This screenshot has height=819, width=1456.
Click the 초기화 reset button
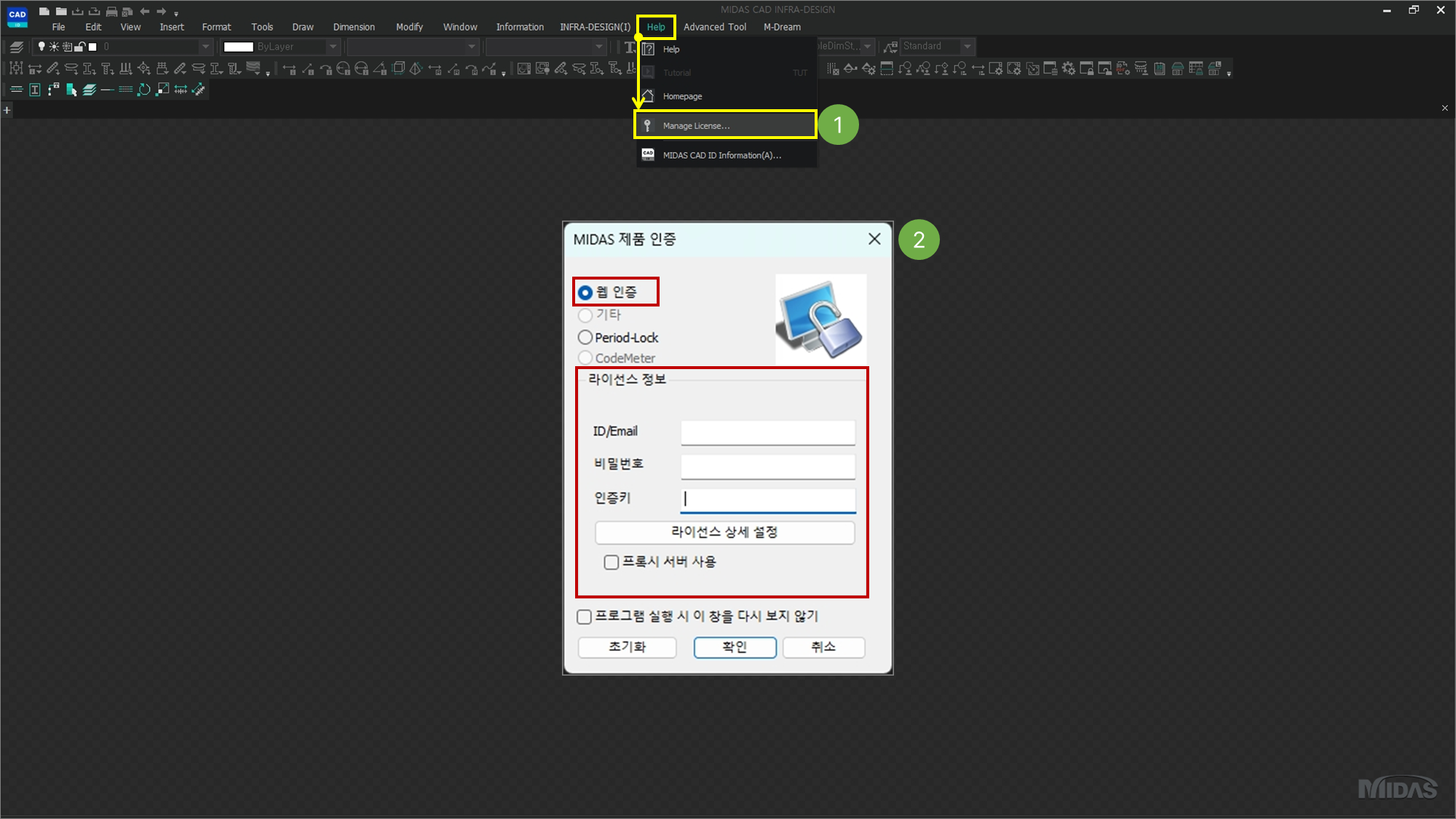point(627,647)
